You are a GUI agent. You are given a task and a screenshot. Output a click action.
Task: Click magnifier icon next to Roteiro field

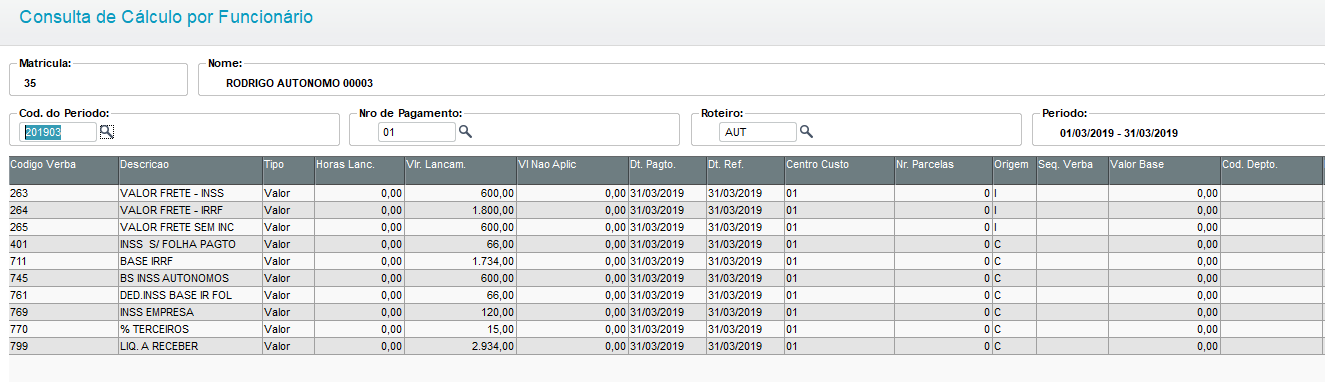[806, 131]
